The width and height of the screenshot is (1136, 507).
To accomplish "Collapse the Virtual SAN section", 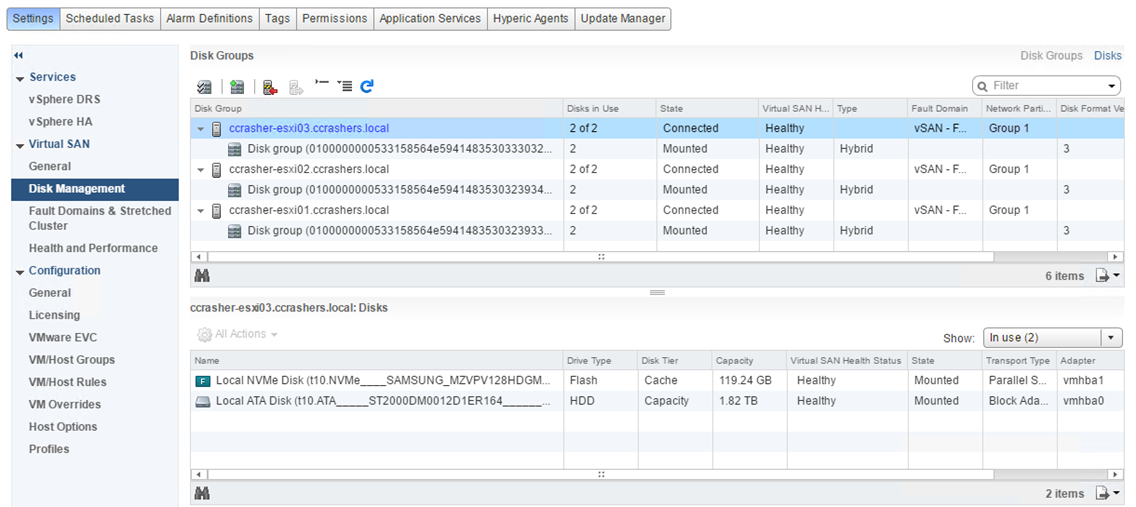I will (x=20, y=145).
